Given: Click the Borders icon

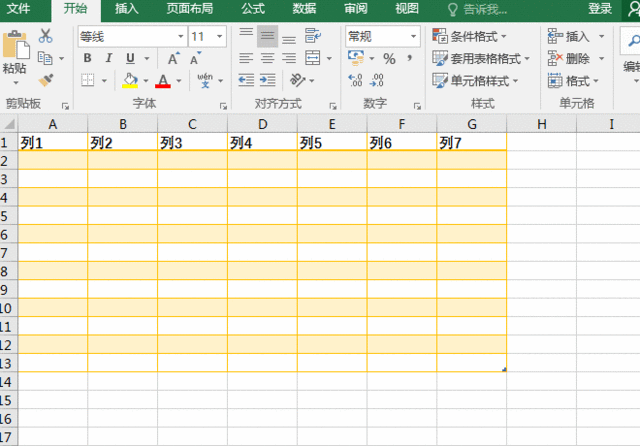Looking at the screenshot, I should tap(87, 80).
